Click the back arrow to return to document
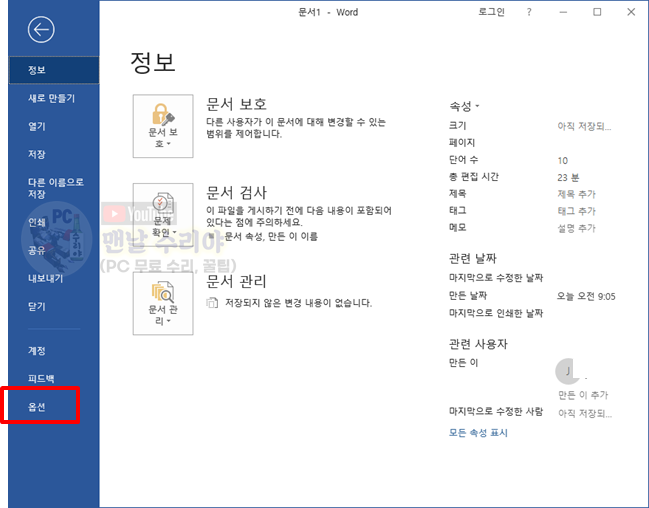Screen dimensions: 649x508 point(41,30)
